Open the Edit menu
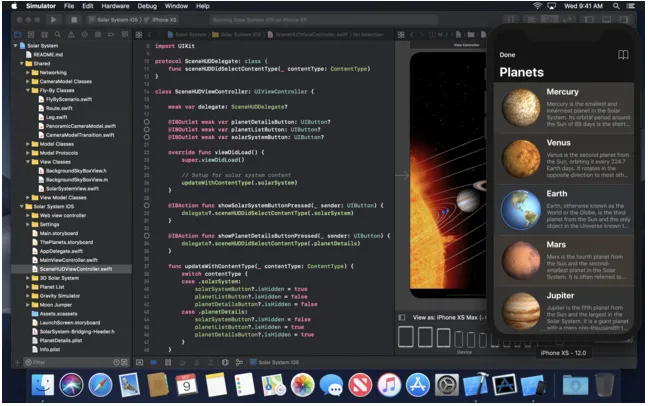 coord(88,6)
